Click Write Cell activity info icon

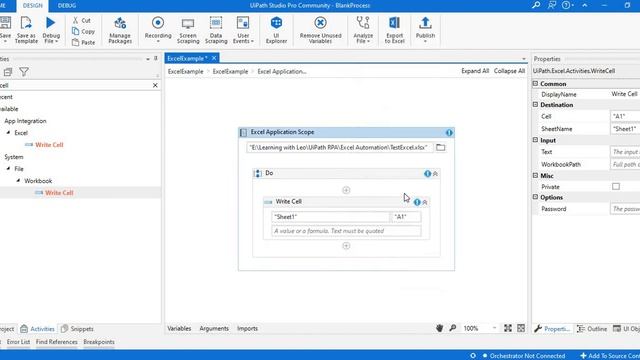pyautogui.click(x=417, y=202)
